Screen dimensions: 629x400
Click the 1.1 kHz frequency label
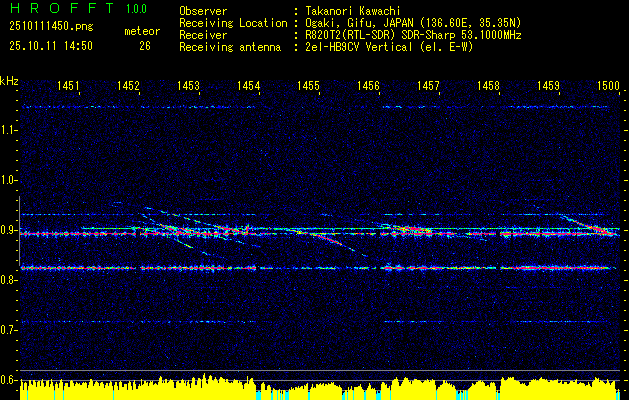(8, 131)
